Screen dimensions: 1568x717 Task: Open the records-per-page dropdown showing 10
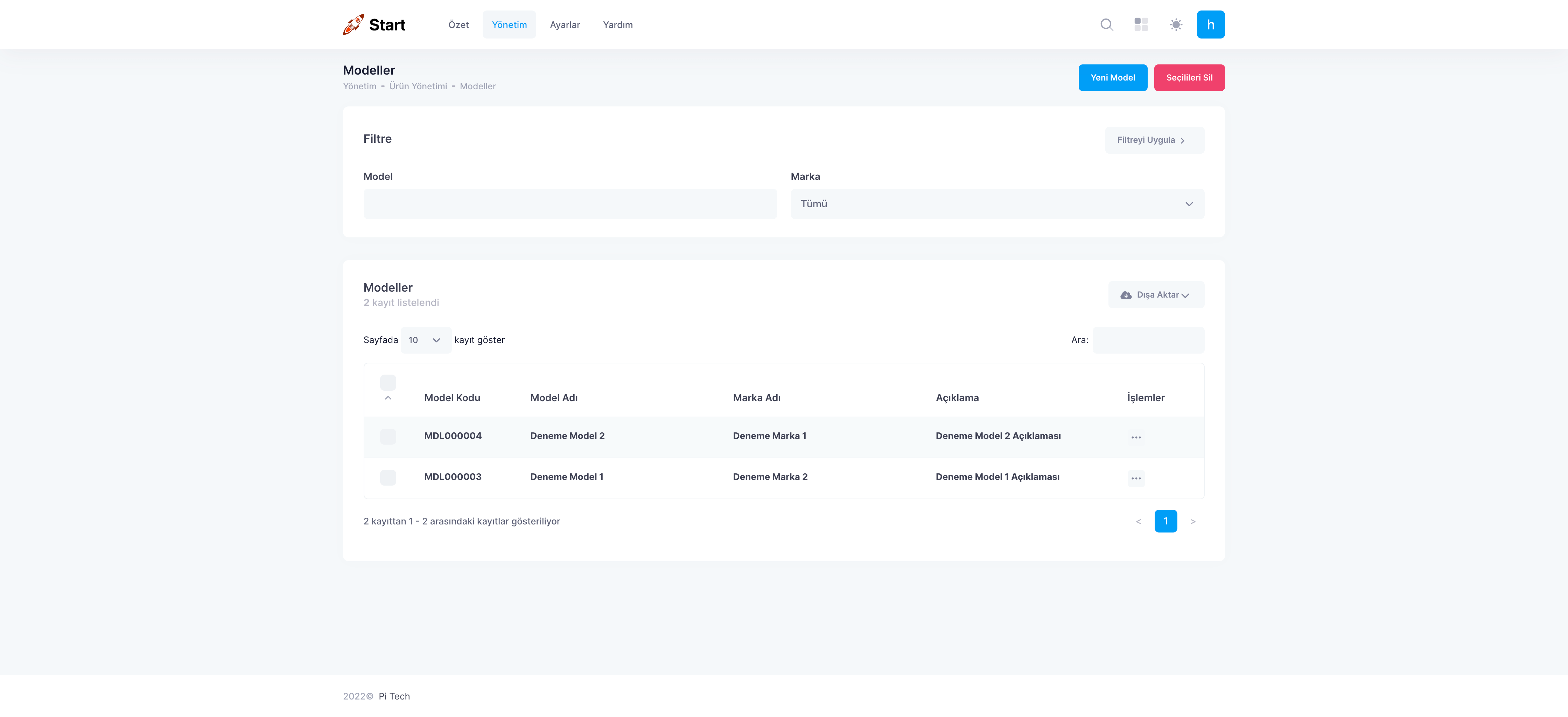[425, 340]
